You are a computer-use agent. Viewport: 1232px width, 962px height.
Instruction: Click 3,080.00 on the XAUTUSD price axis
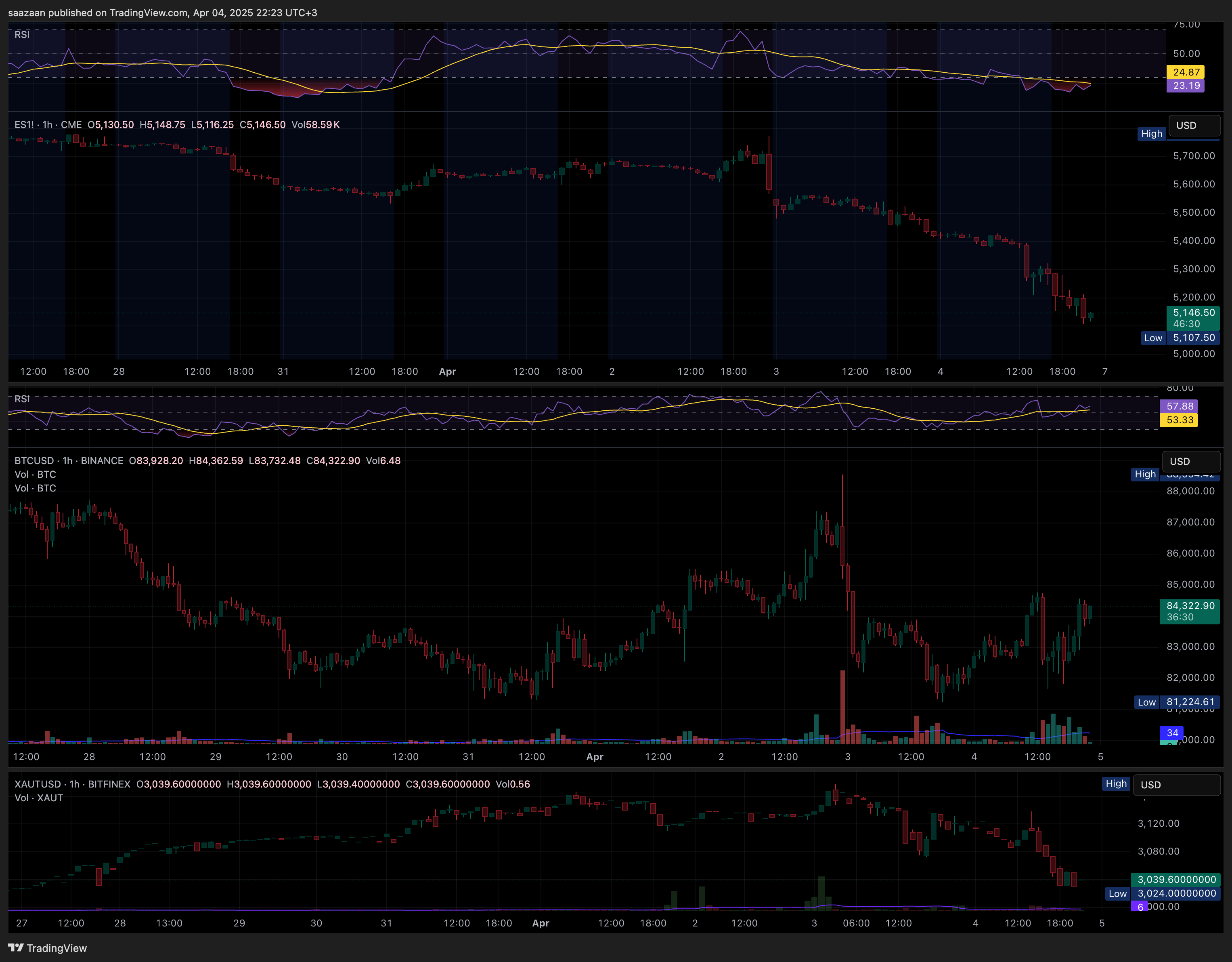1158,851
